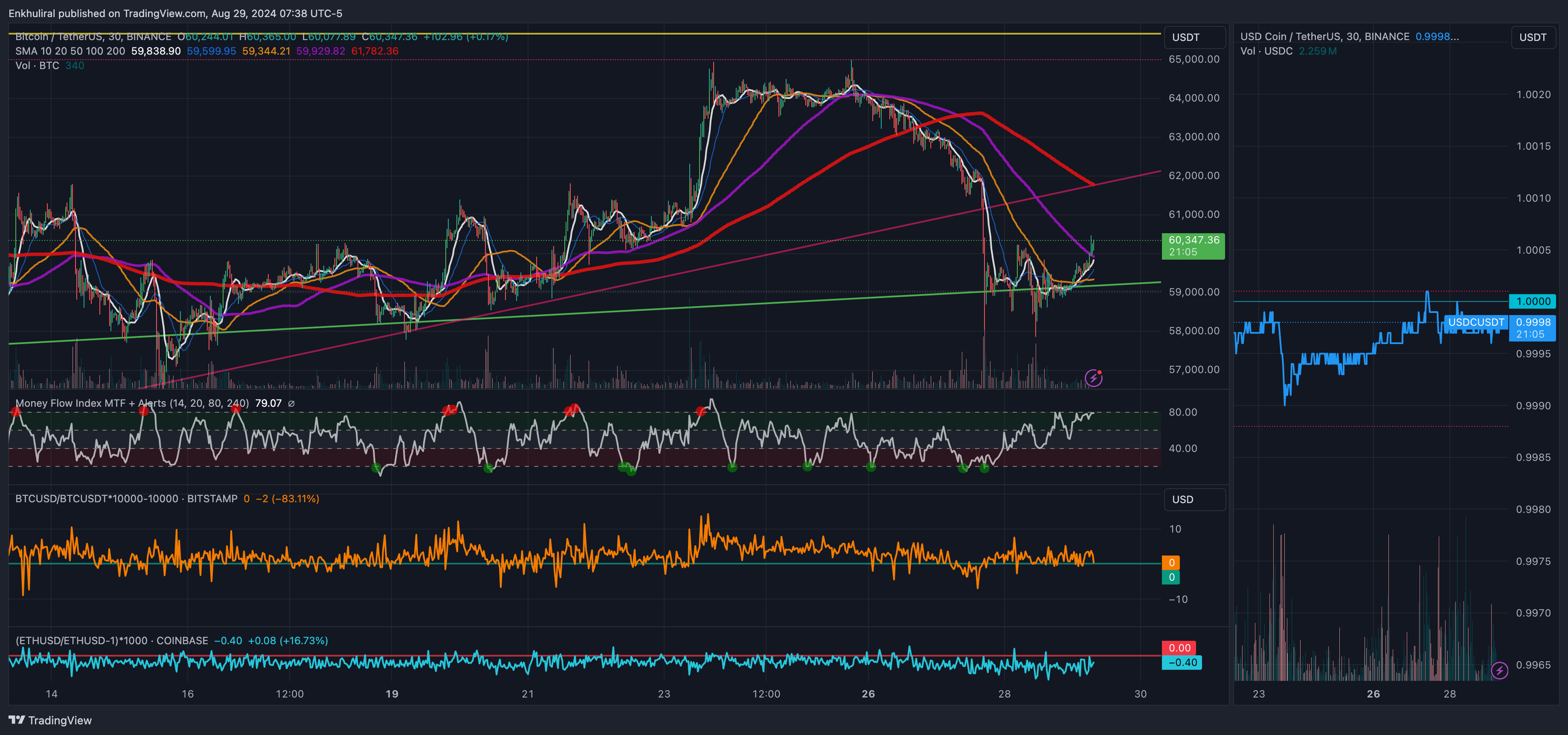Click the ETHUSD COINBASE indicator label
Image resolution: width=1568 pixels, height=735 pixels.
point(111,641)
